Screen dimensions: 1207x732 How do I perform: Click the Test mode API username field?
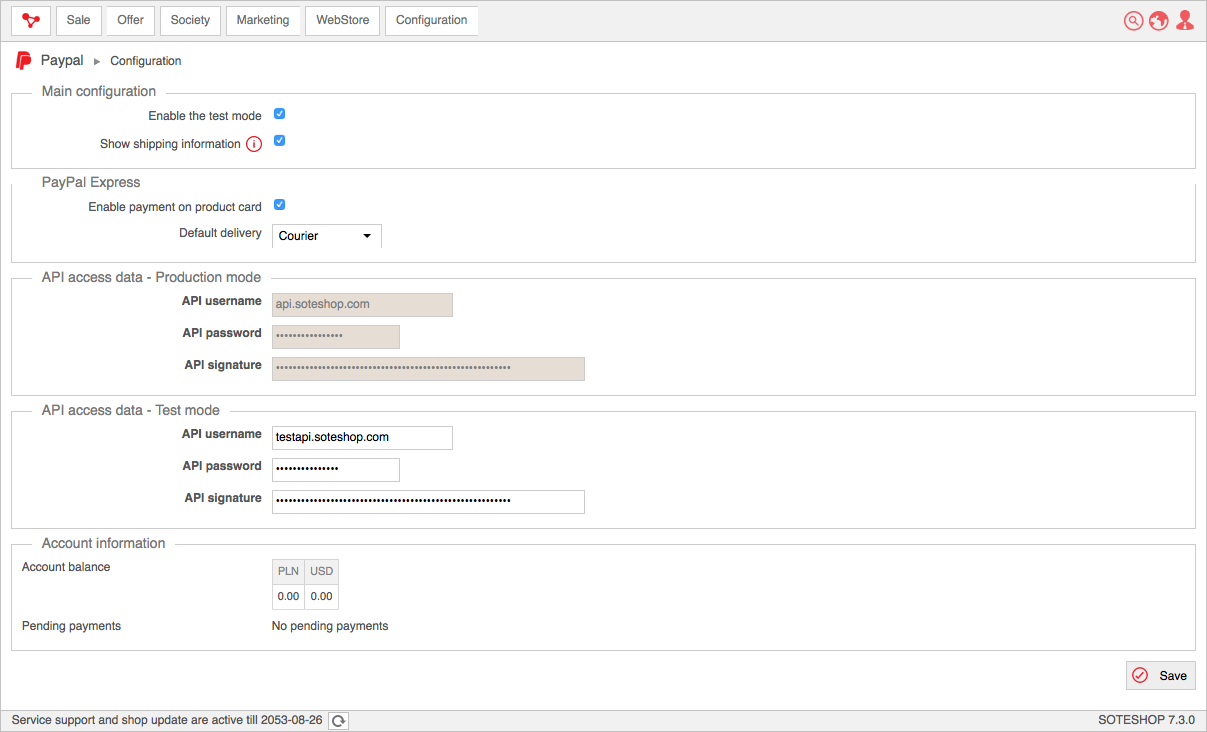click(x=362, y=438)
